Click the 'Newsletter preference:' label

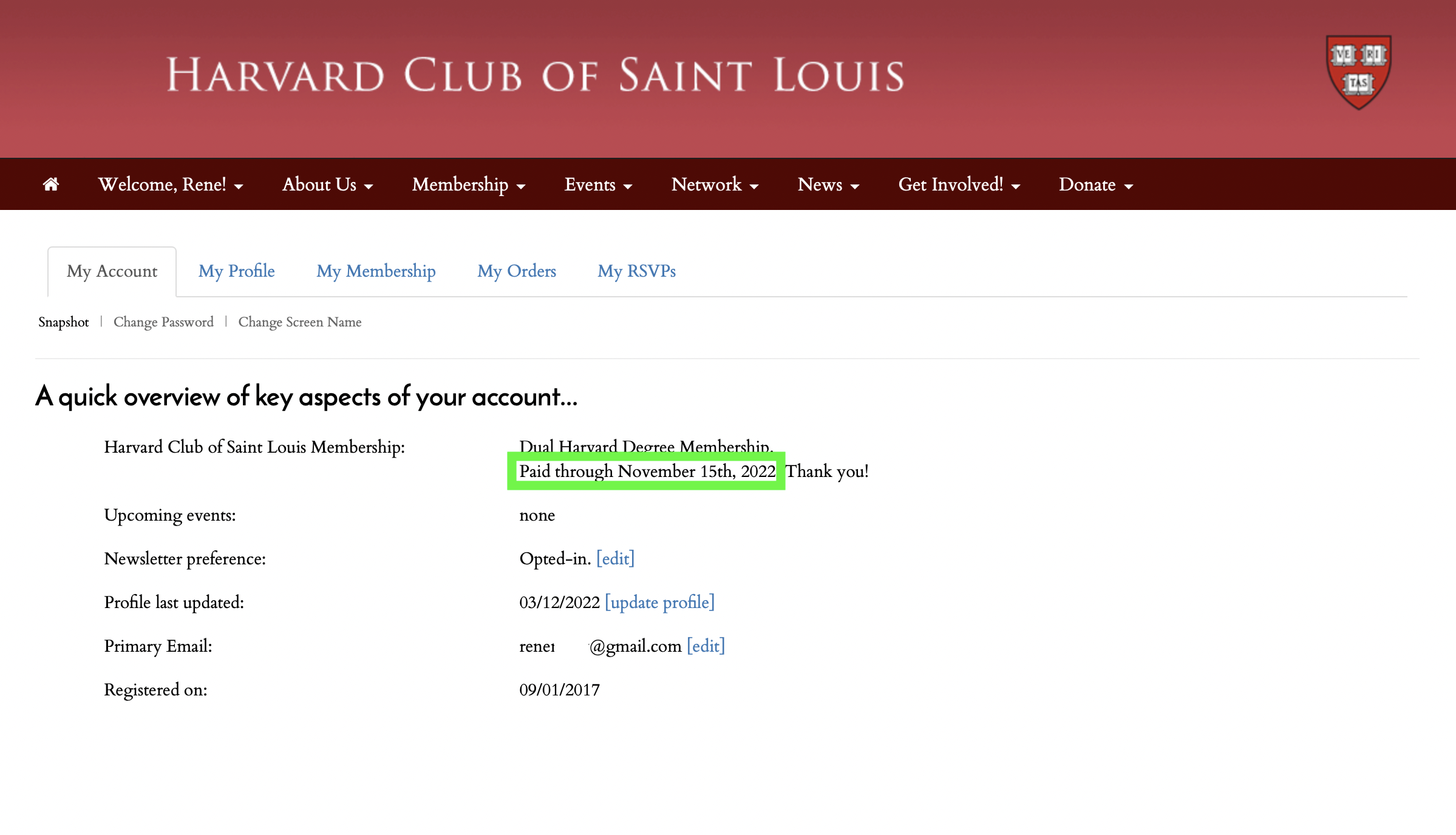[x=185, y=559]
